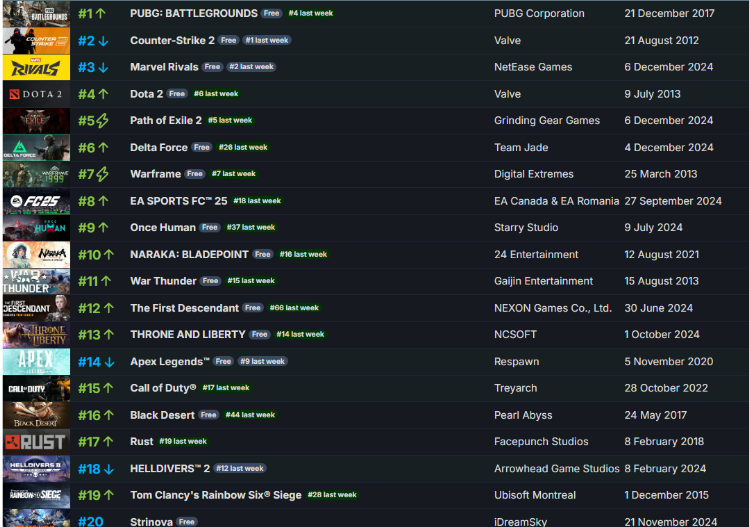Open the First Descendant thumbnail

(x=36, y=308)
